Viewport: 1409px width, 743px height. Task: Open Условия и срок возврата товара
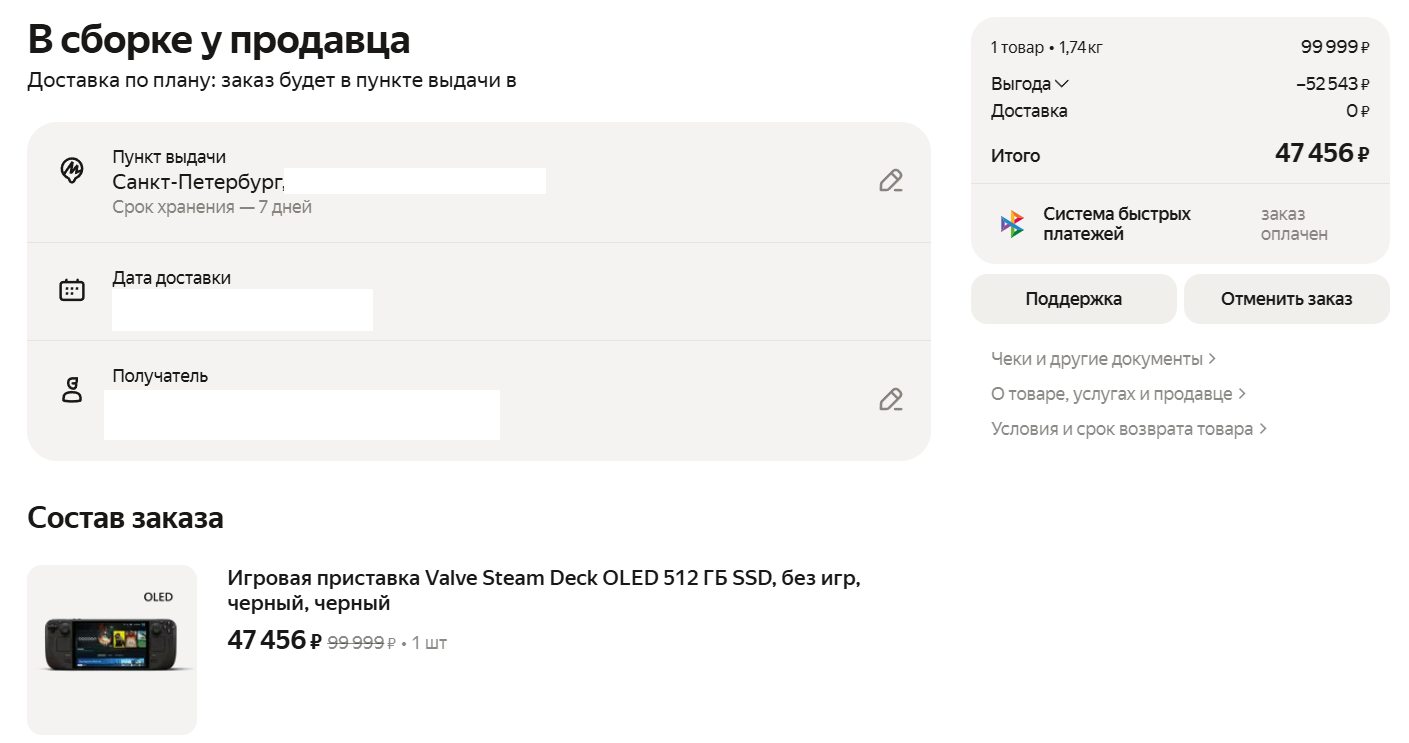[x=1129, y=429]
